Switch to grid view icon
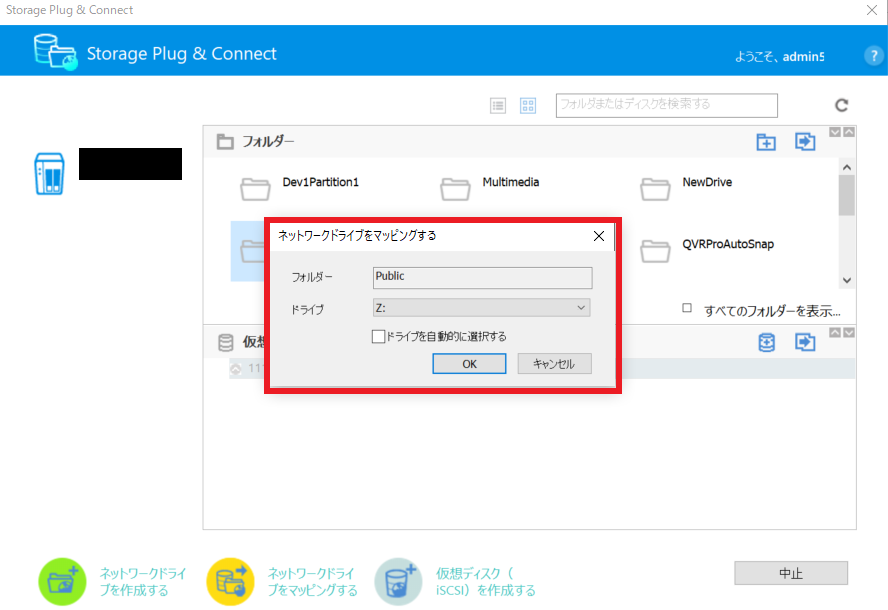 (528, 105)
